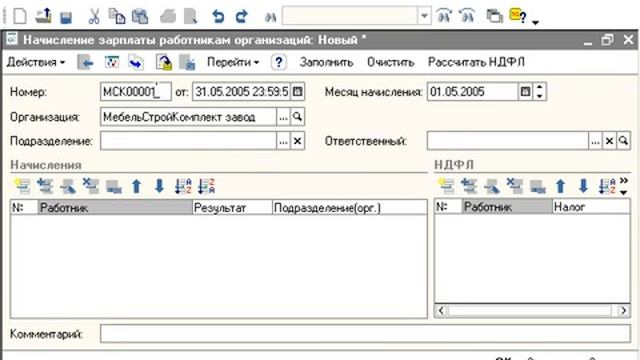Expand the main toolbar overflow arrow
640x360 pixels.
click(x=536, y=22)
